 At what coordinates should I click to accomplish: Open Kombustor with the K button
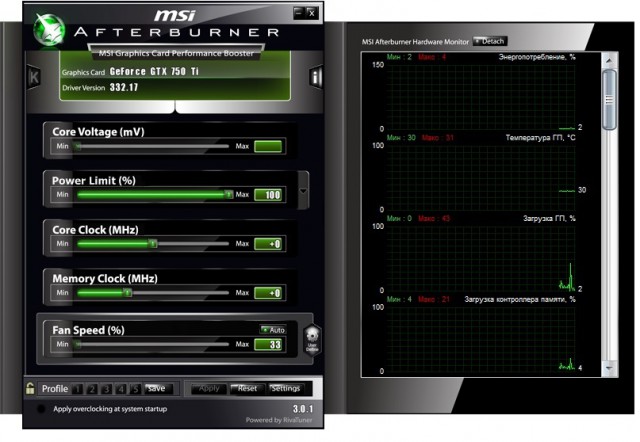click(33, 77)
